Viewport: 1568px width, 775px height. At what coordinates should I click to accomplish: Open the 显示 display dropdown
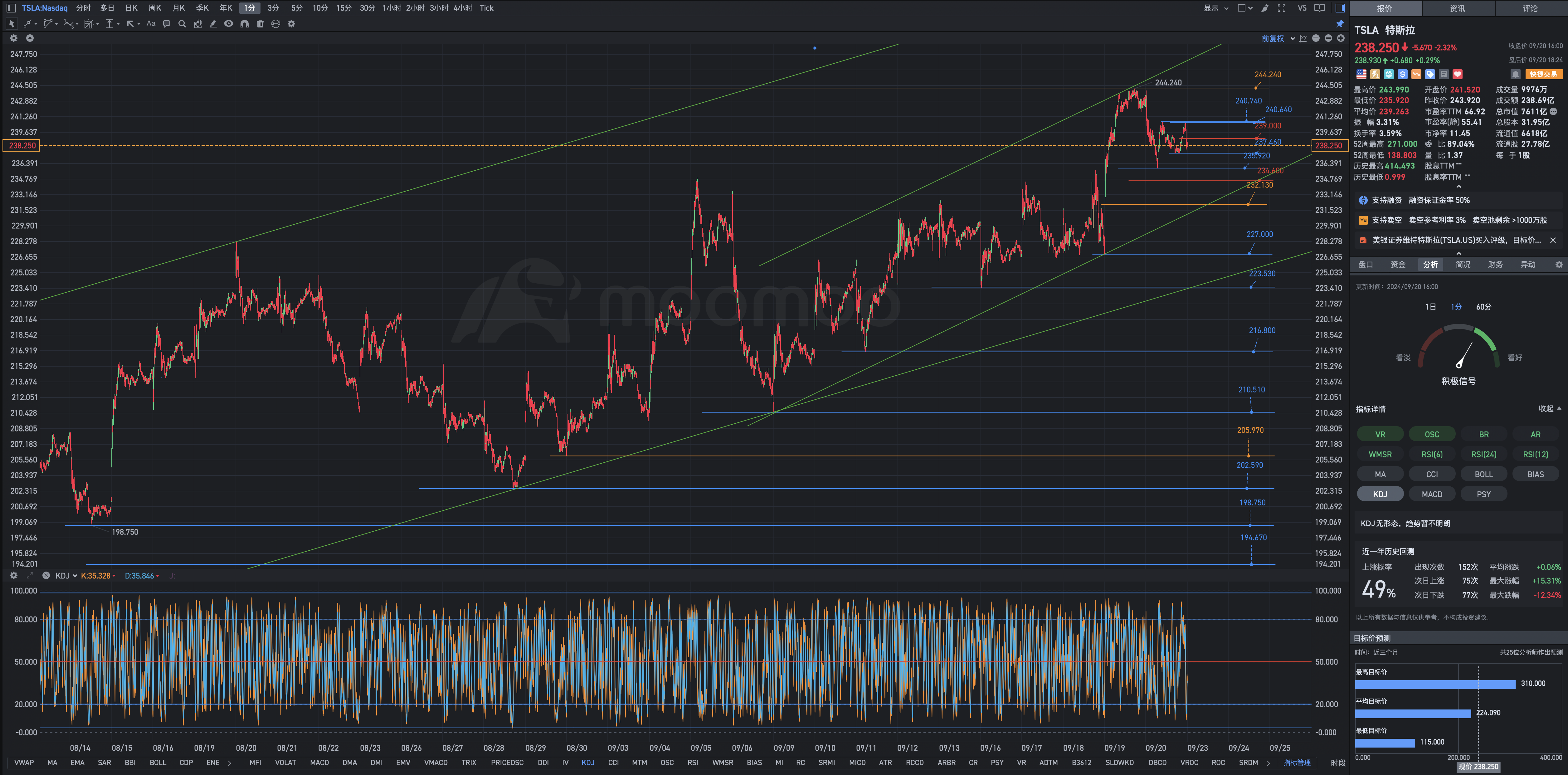(1215, 8)
